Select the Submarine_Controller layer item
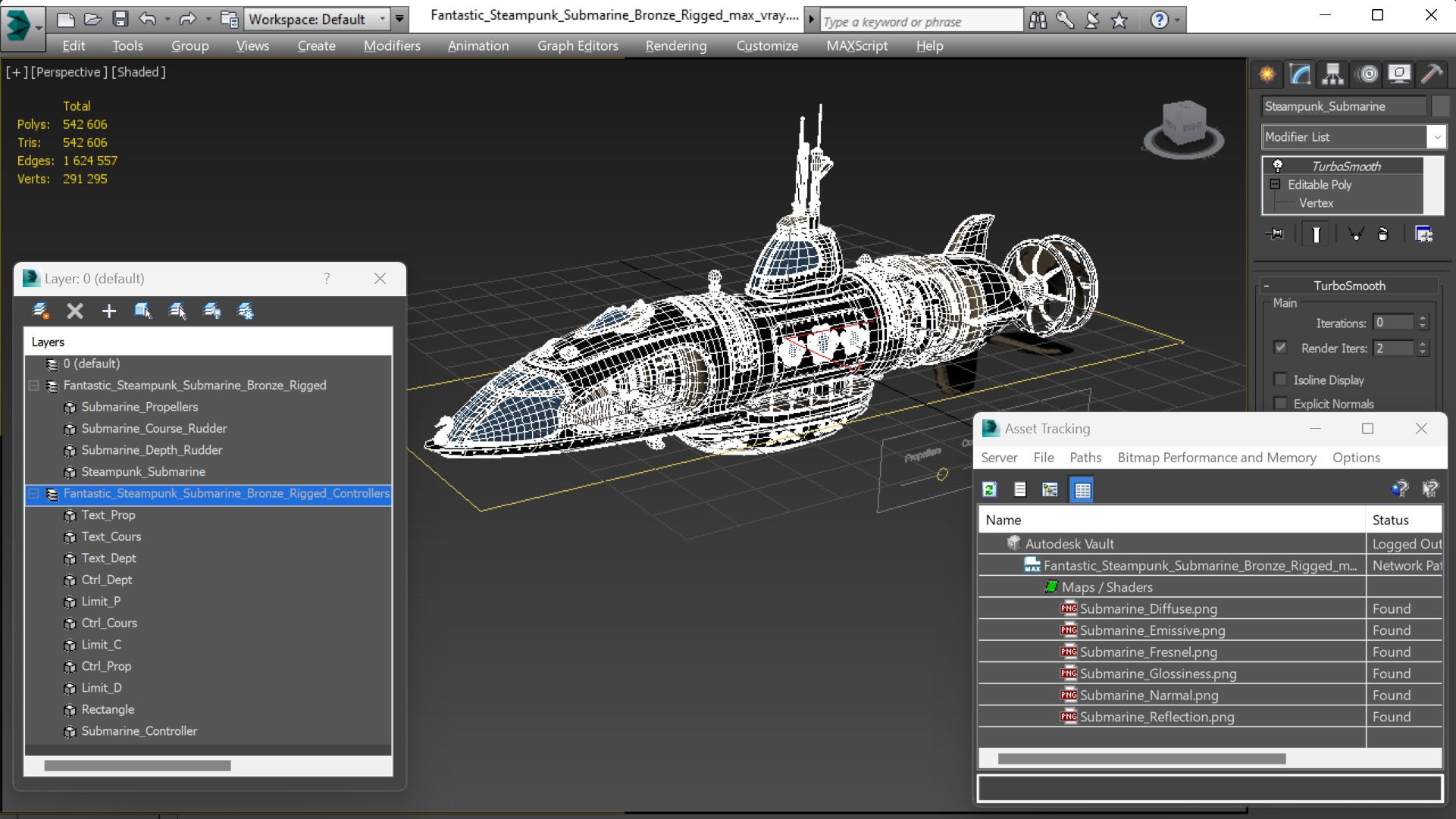The image size is (1456, 819). pyautogui.click(x=139, y=731)
